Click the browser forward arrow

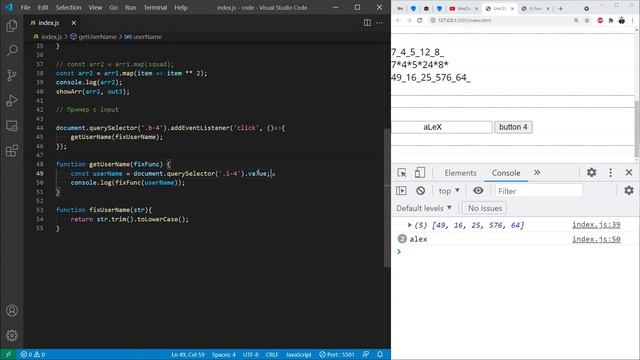409,20
